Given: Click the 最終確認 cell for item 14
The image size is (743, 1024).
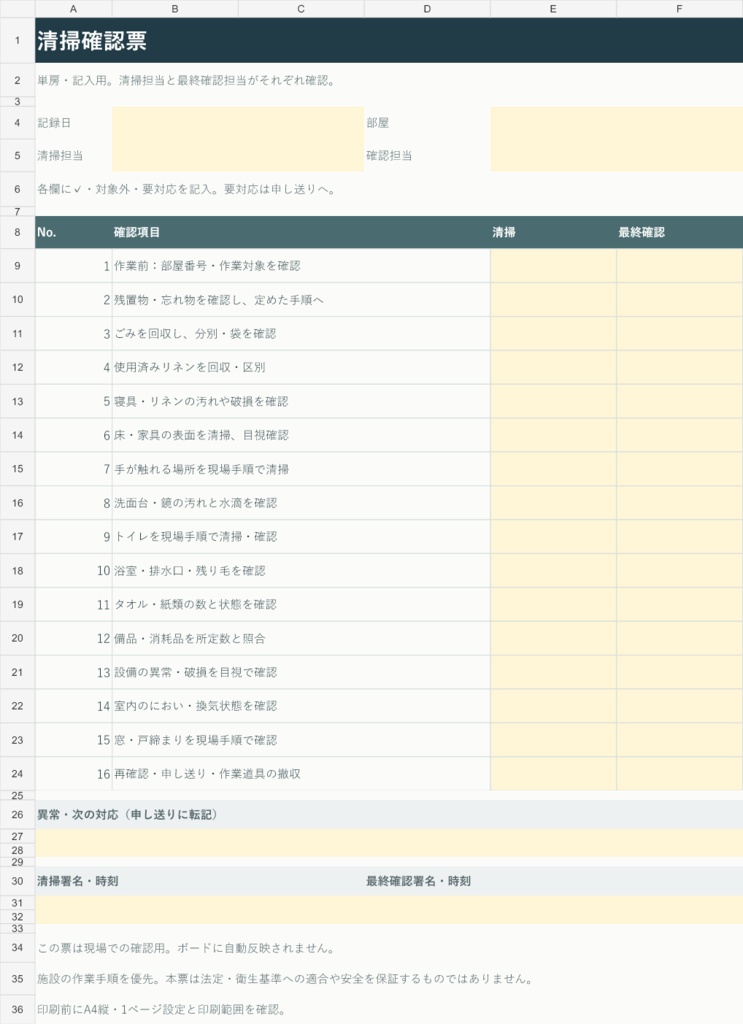Looking at the screenshot, I should point(679,706).
